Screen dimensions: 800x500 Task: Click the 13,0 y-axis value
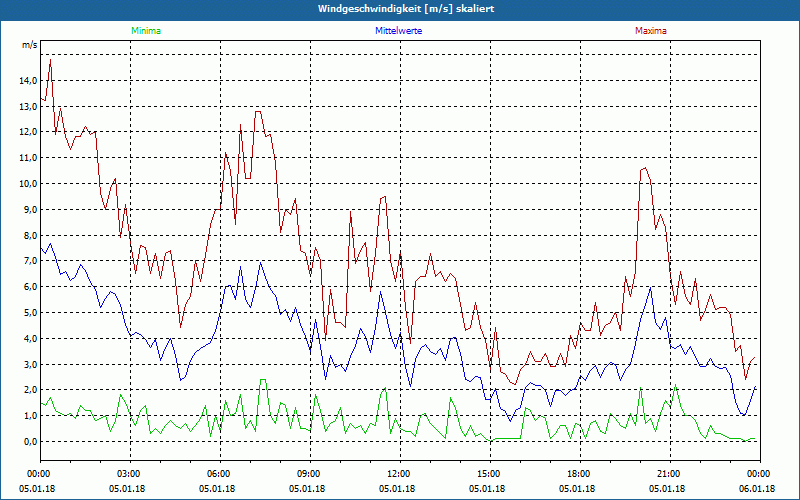[x=28, y=107]
